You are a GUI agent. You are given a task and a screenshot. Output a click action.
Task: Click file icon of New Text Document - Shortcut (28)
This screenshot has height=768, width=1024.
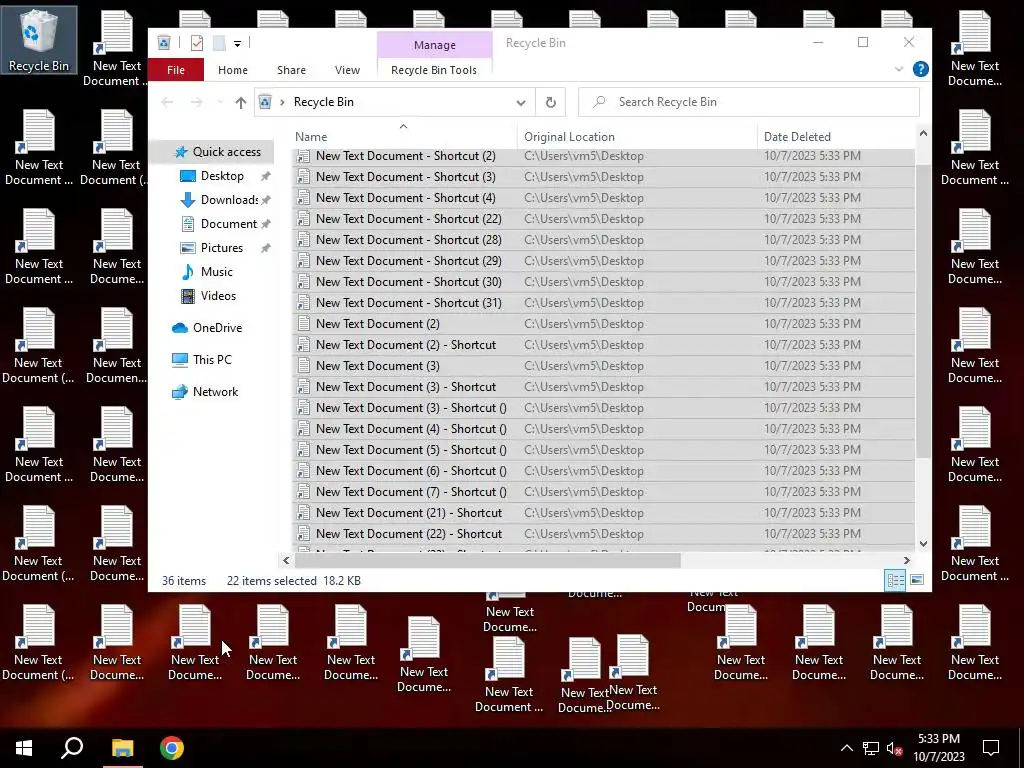click(303, 240)
